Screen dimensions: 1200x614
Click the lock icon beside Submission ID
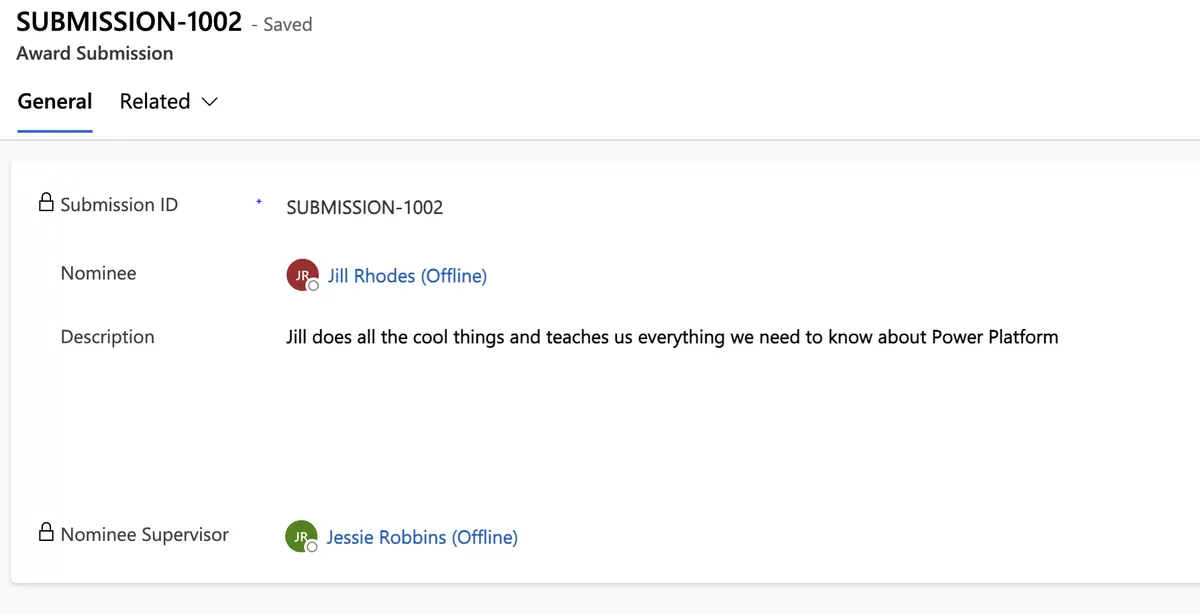[x=46, y=204]
